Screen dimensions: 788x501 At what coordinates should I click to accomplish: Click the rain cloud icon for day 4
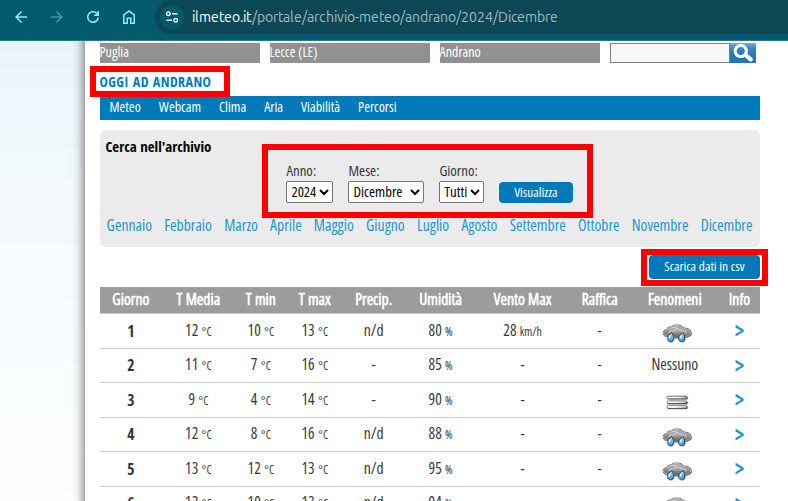click(677, 436)
